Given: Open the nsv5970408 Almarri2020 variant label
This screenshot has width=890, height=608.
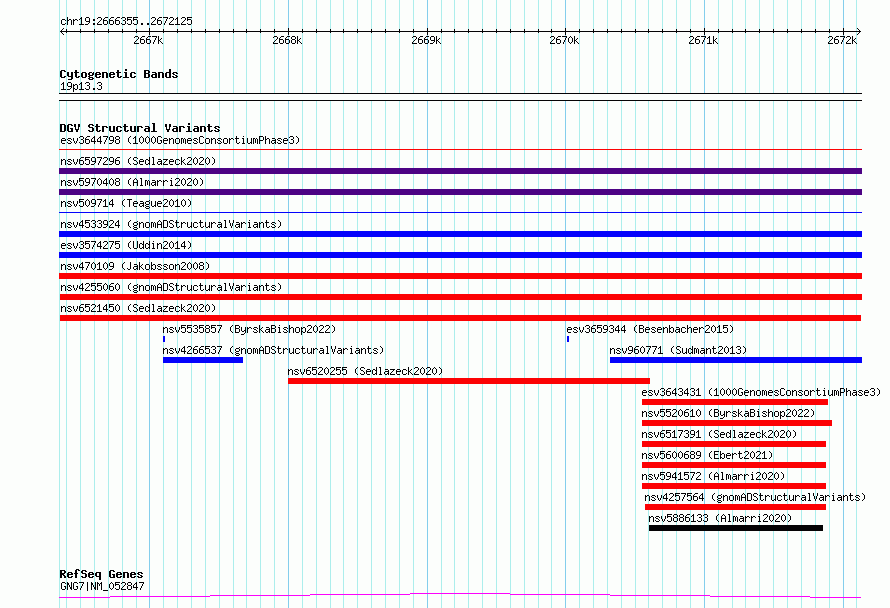Looking at the screenshot, I should pyautogui.click(x=132, y=182).
